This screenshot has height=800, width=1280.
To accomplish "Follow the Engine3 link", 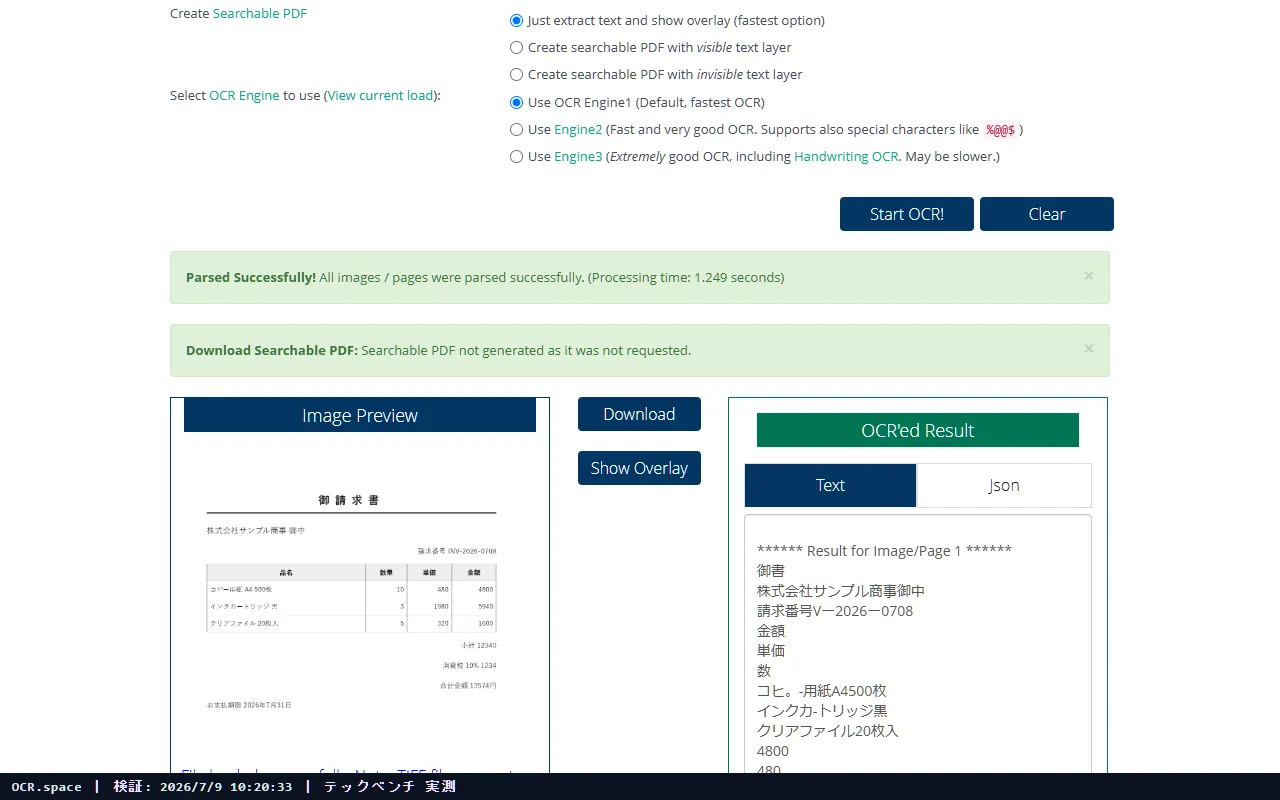I will click(x=578, y=156).
